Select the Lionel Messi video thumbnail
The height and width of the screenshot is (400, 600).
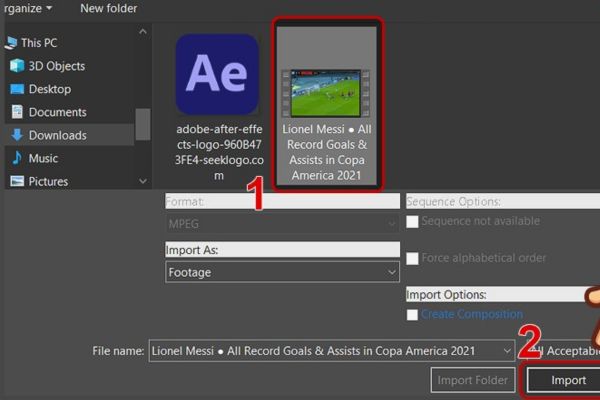click(326, 93)
